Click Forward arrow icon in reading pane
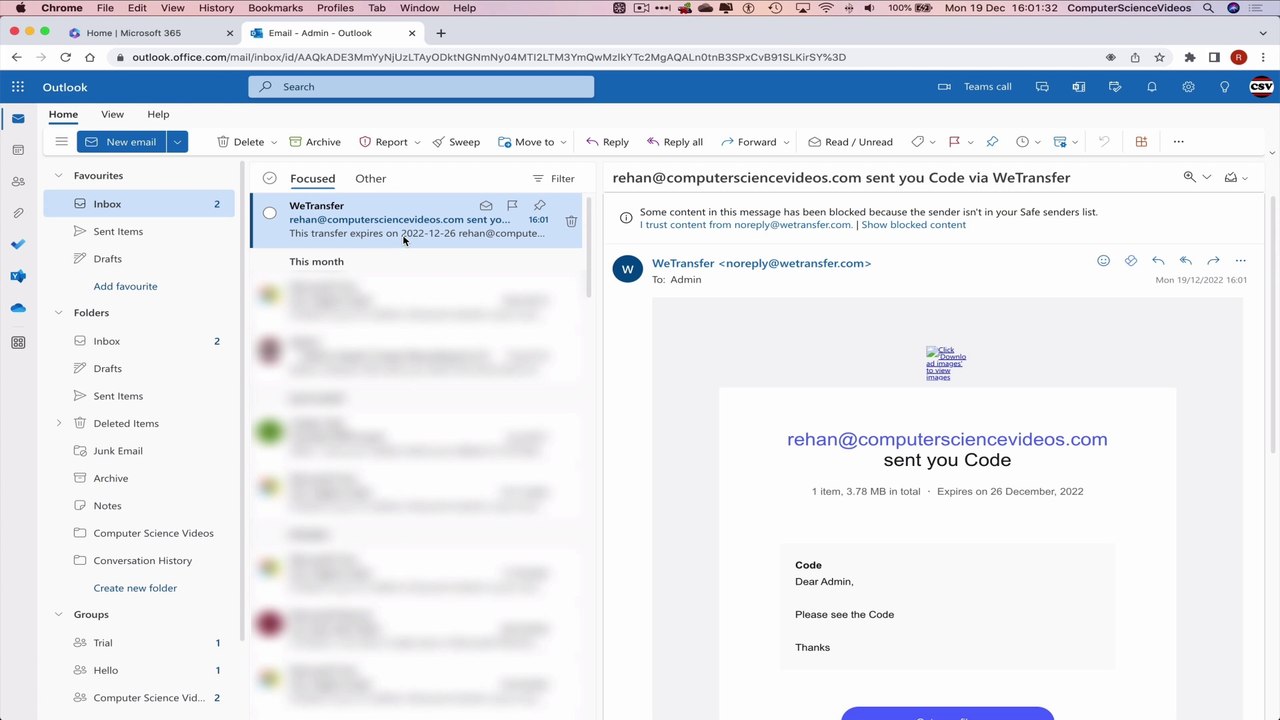The image size is (1280, 720). tap(1213, 261)
